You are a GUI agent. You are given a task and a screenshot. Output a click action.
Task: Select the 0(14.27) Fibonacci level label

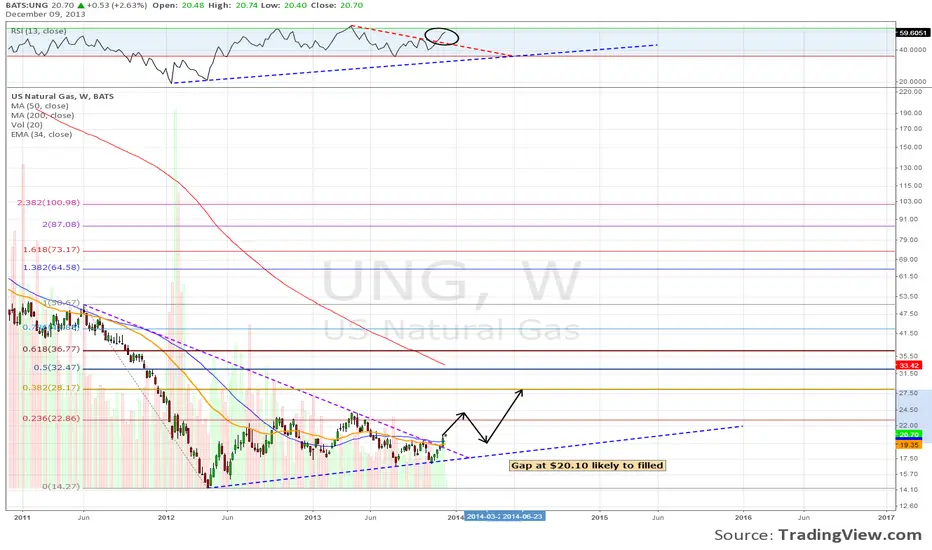[61, 486]
